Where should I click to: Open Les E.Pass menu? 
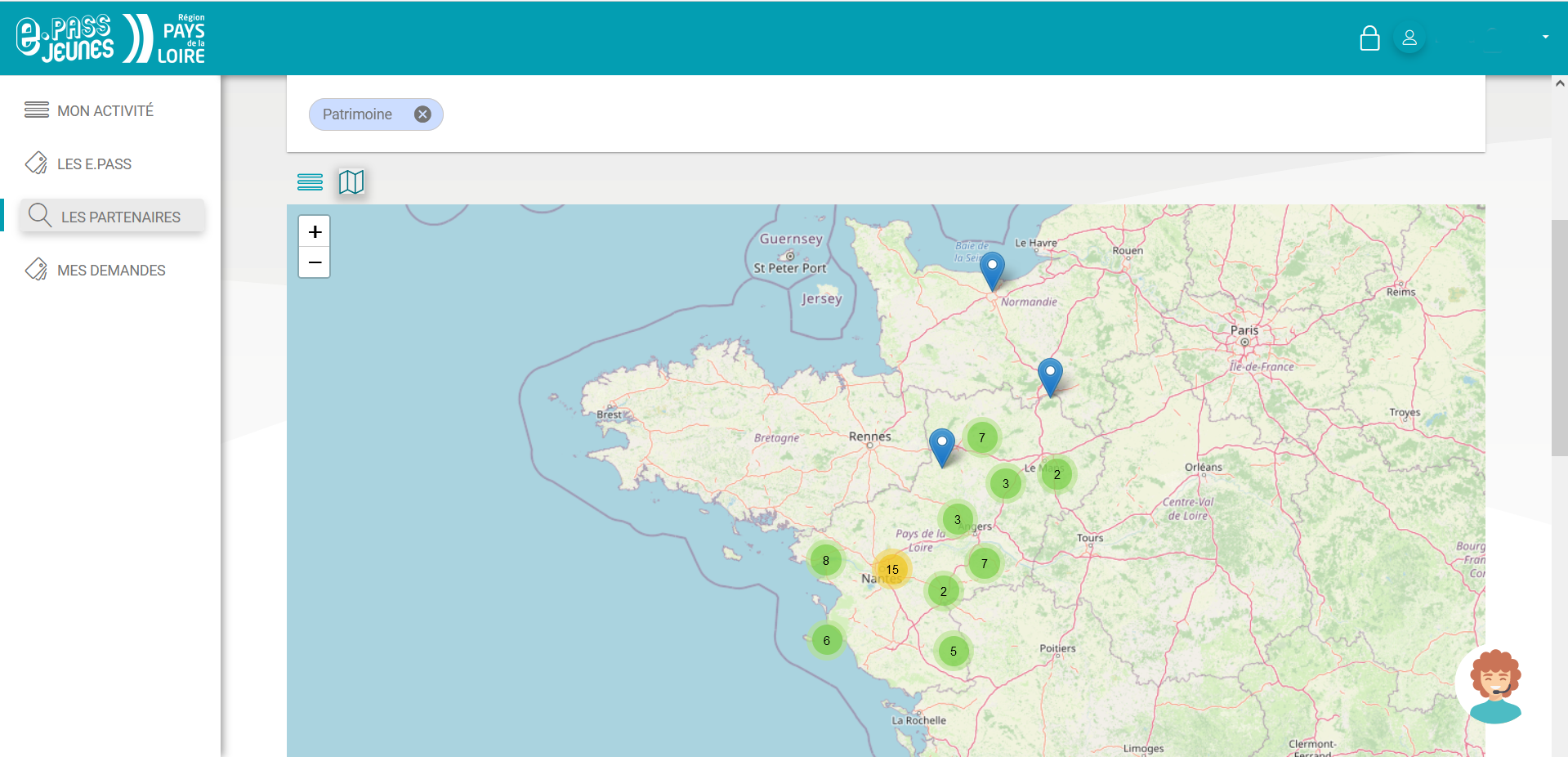(x=94, y=163)
